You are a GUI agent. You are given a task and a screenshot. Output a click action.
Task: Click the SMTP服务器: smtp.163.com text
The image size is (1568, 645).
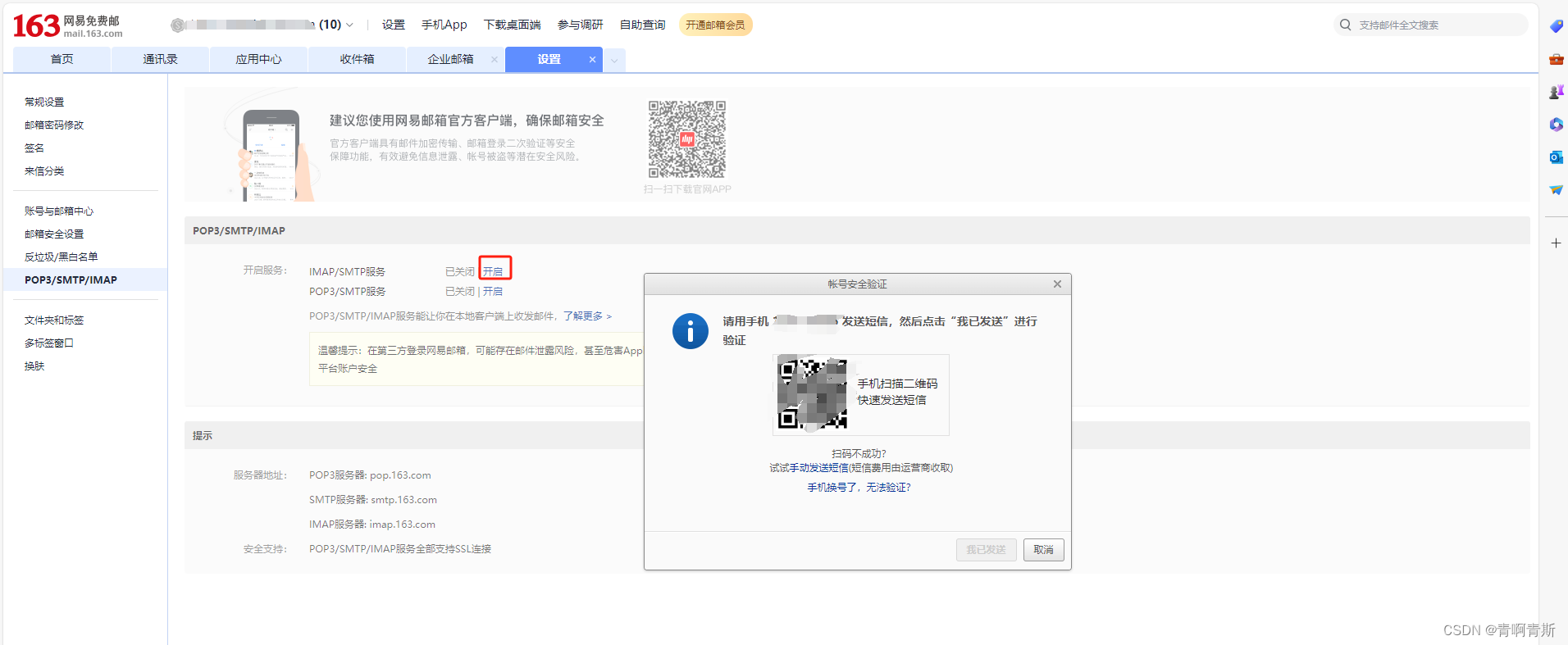click(373, 500)
